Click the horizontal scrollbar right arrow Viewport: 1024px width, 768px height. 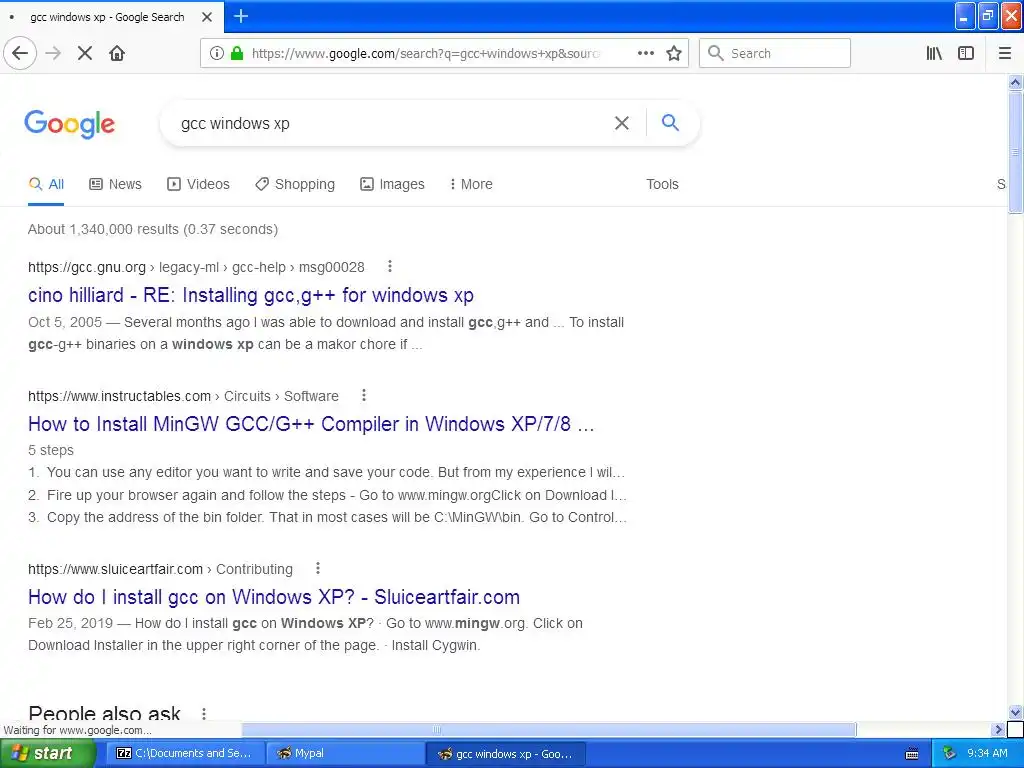click(x=998, y=729)
